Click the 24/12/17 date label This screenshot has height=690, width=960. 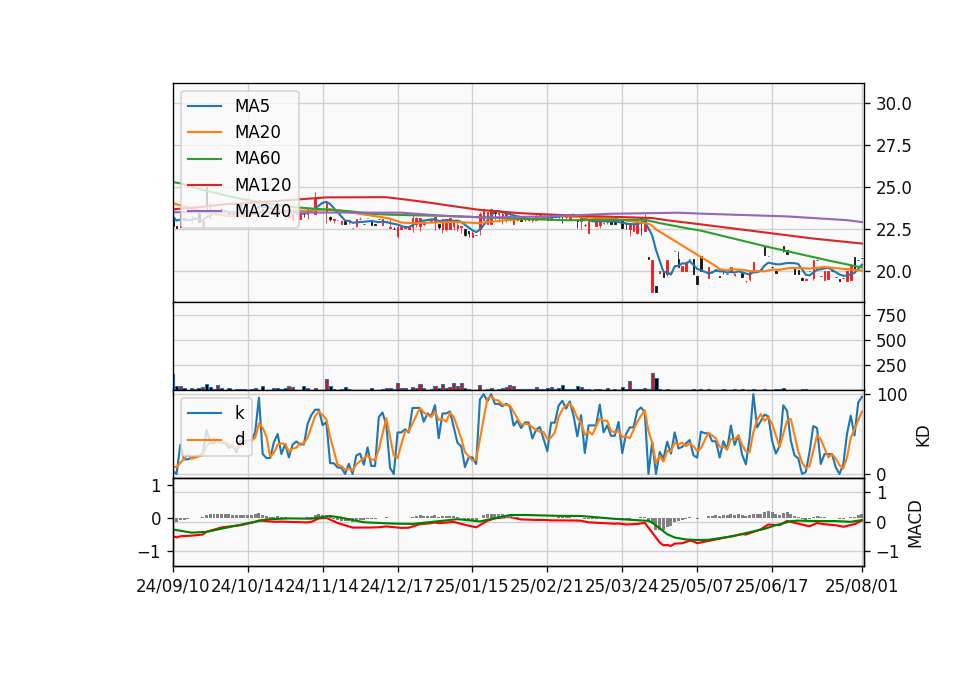397,586
